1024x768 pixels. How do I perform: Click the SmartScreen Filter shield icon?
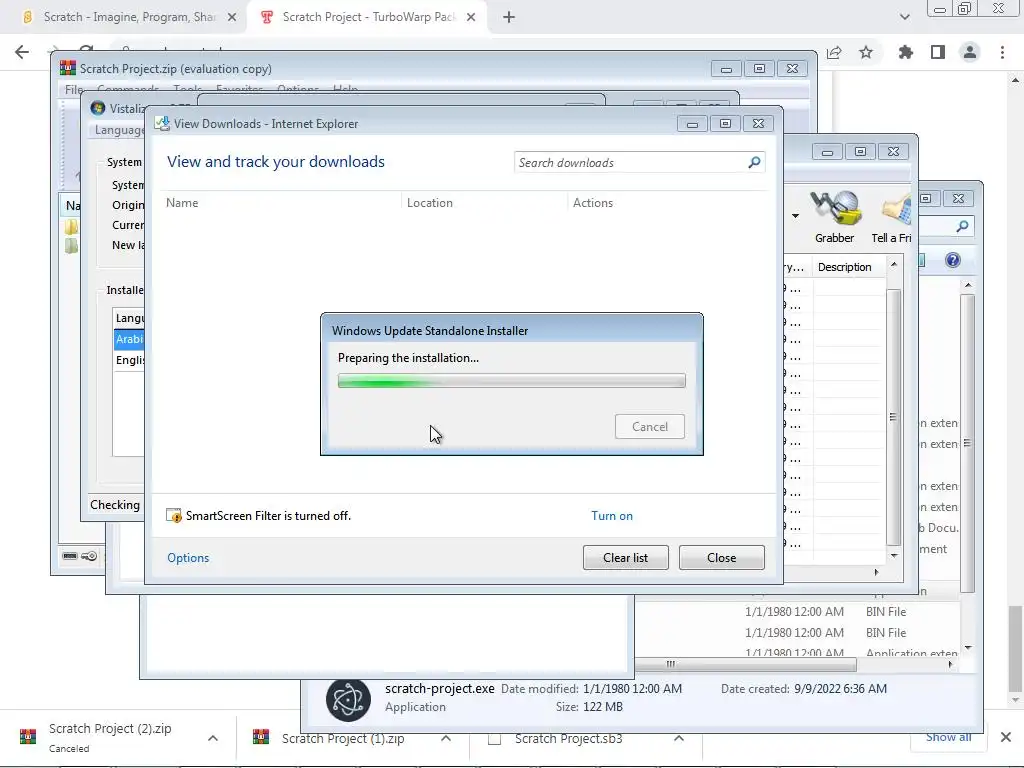click(x=174, y=516)
